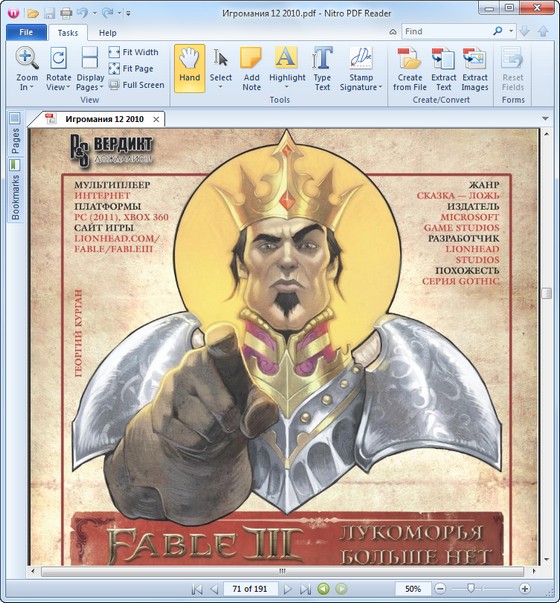Screen dimensions: 560x603
Task: Open a file via quick access folder icon
Action: pos(33,13)
